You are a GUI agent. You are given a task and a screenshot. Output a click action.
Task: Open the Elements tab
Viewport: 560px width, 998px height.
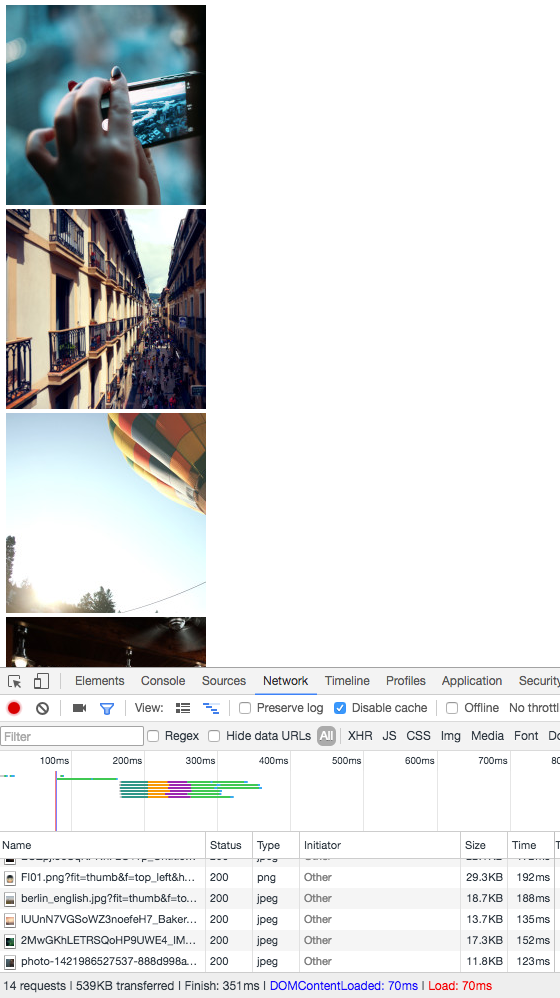coord(100,680)
